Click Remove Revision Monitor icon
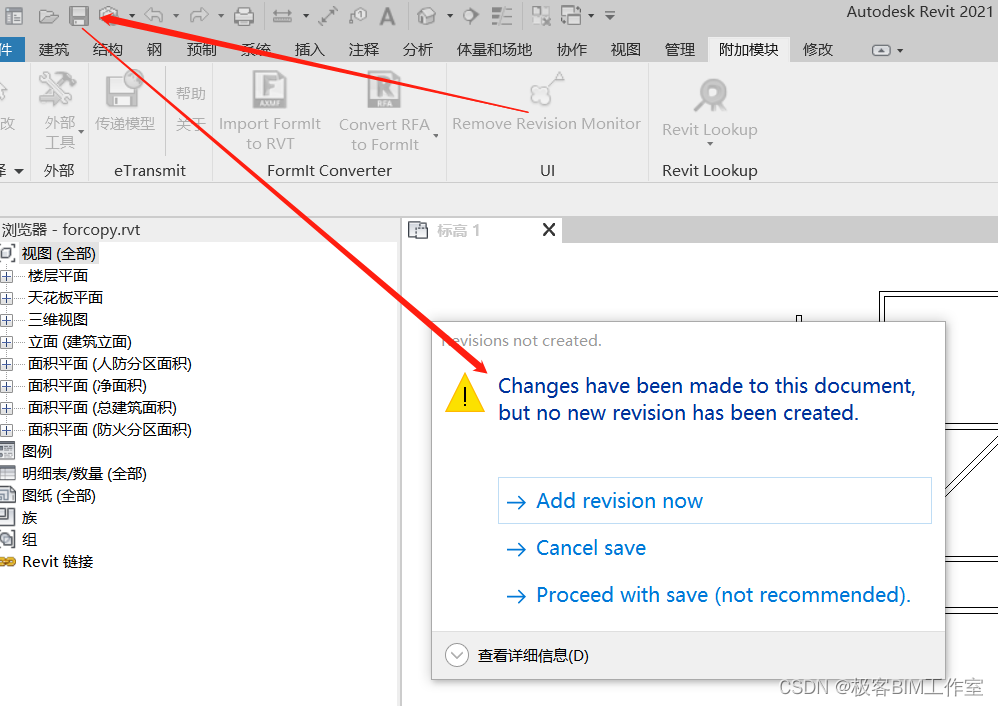 (x=547, y=89)
